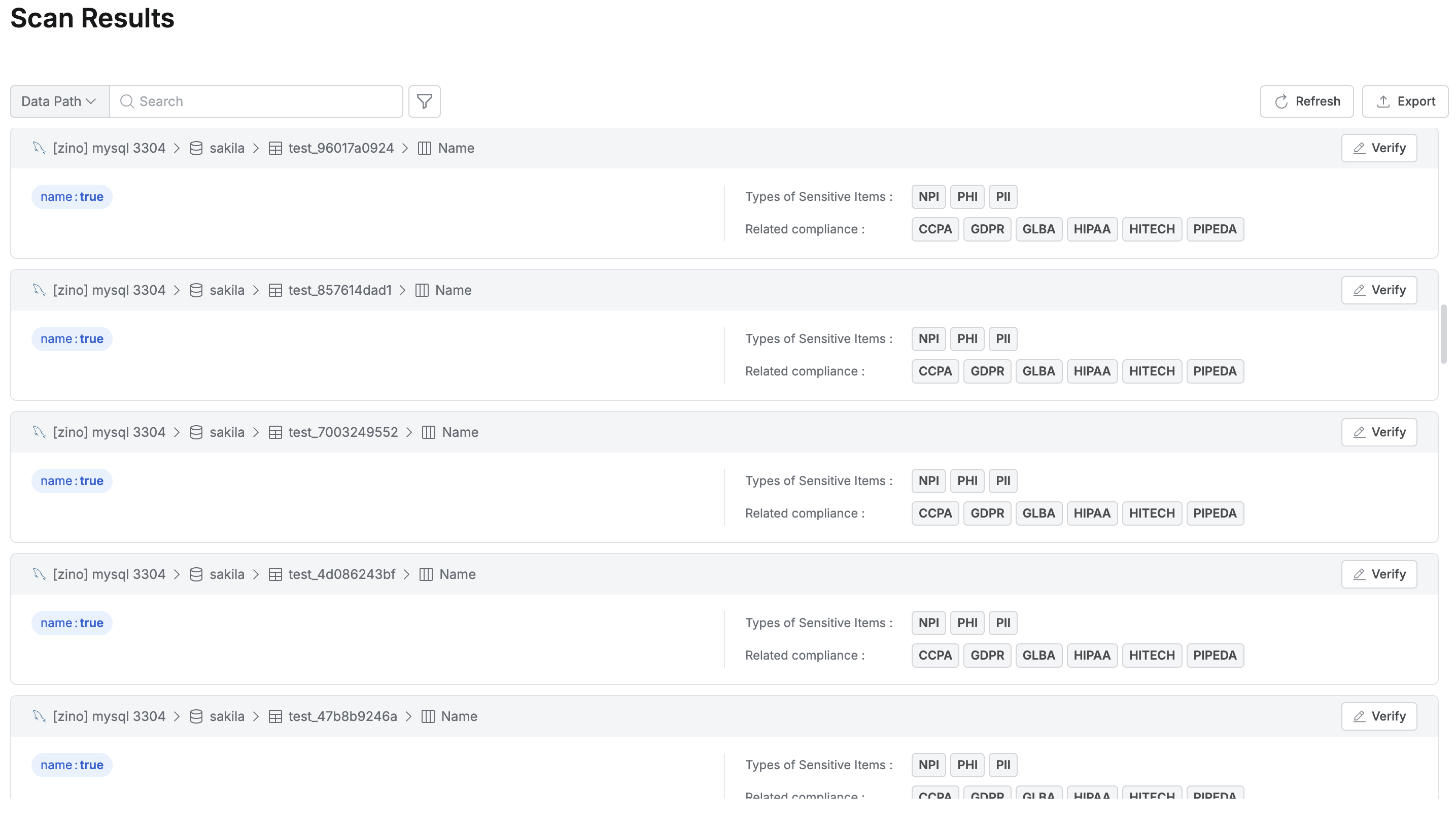Click the PHI tag in the test_4d086243bf result
Viewport: 1456px width, 824px height.
pos(967,623)
